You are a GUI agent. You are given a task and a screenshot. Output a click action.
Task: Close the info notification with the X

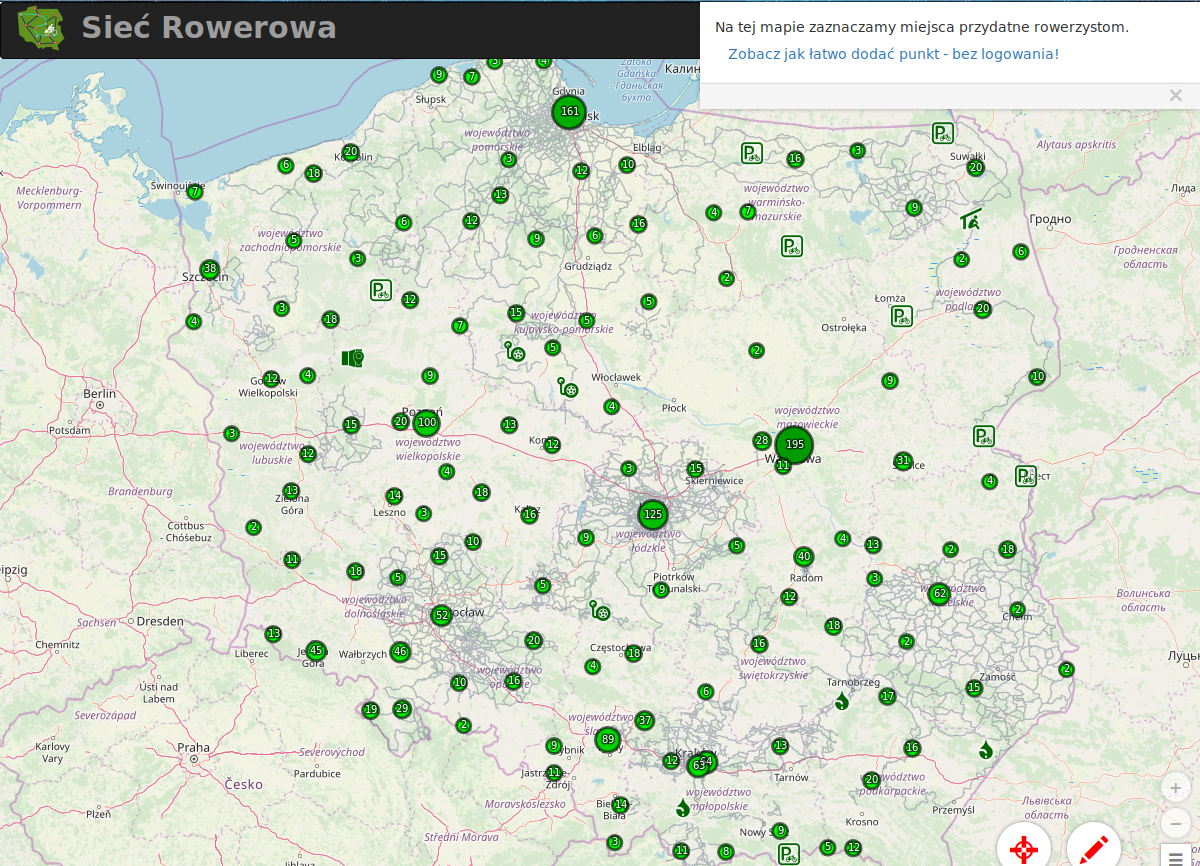(1176, 96)
